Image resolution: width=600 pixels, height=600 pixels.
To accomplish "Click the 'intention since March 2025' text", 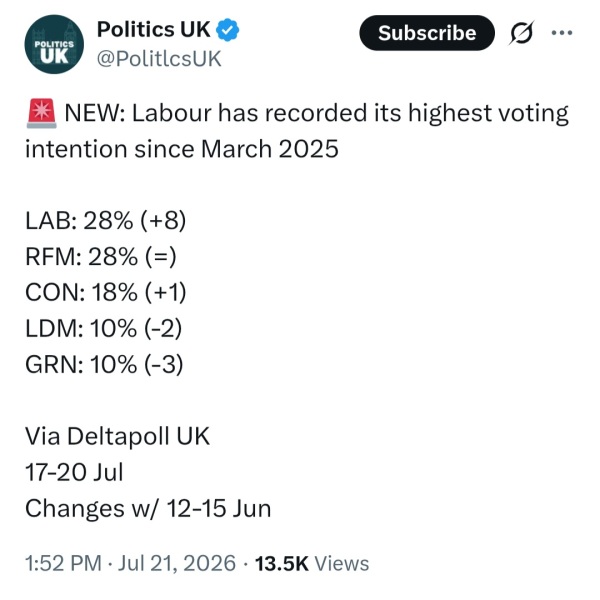I will click(182, 149).
